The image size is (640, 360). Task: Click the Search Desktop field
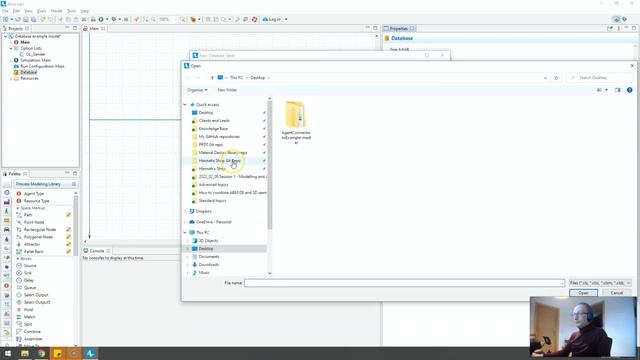coord(600,78)
